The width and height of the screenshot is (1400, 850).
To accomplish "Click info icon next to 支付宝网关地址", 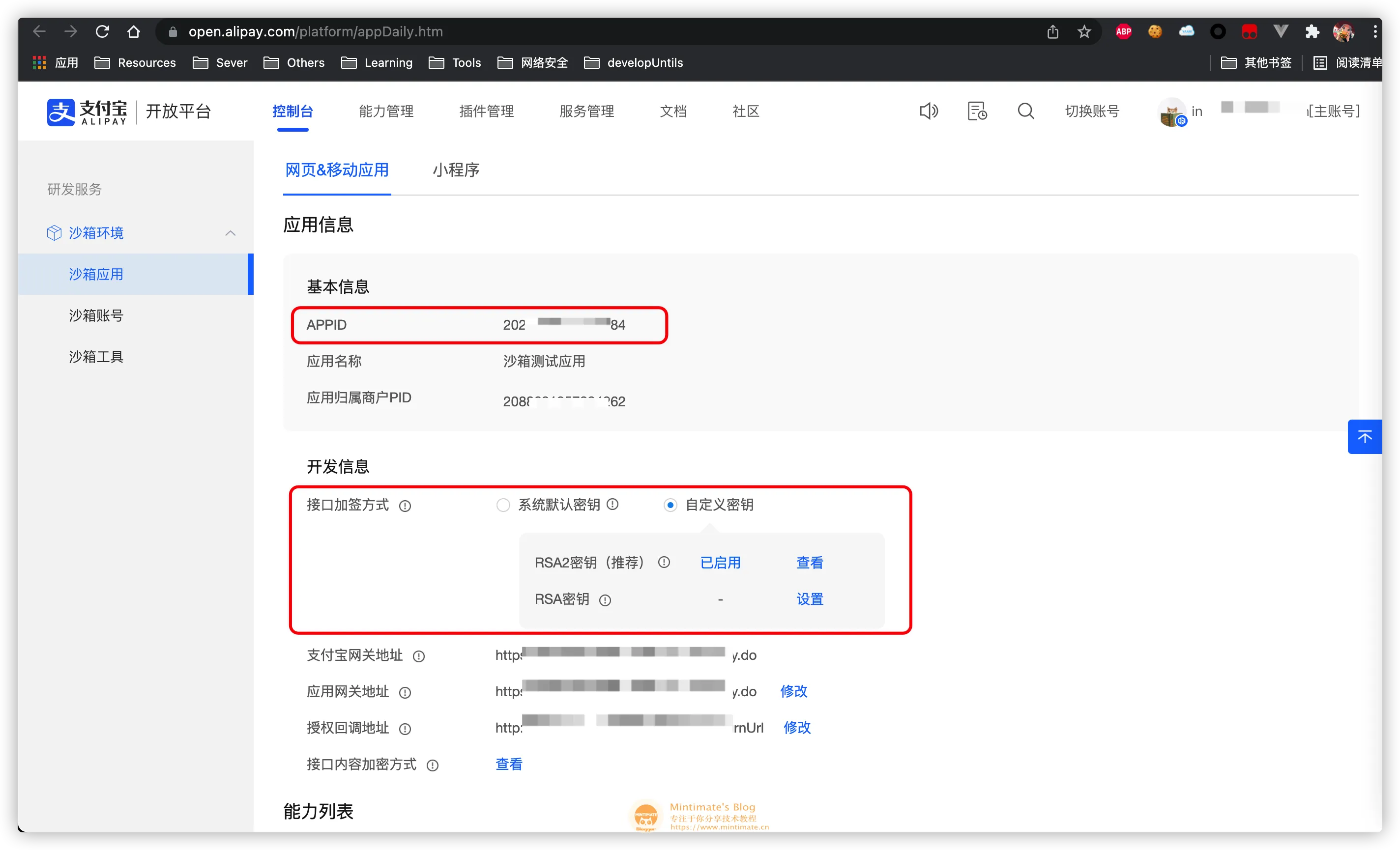I will coord(419,656).
